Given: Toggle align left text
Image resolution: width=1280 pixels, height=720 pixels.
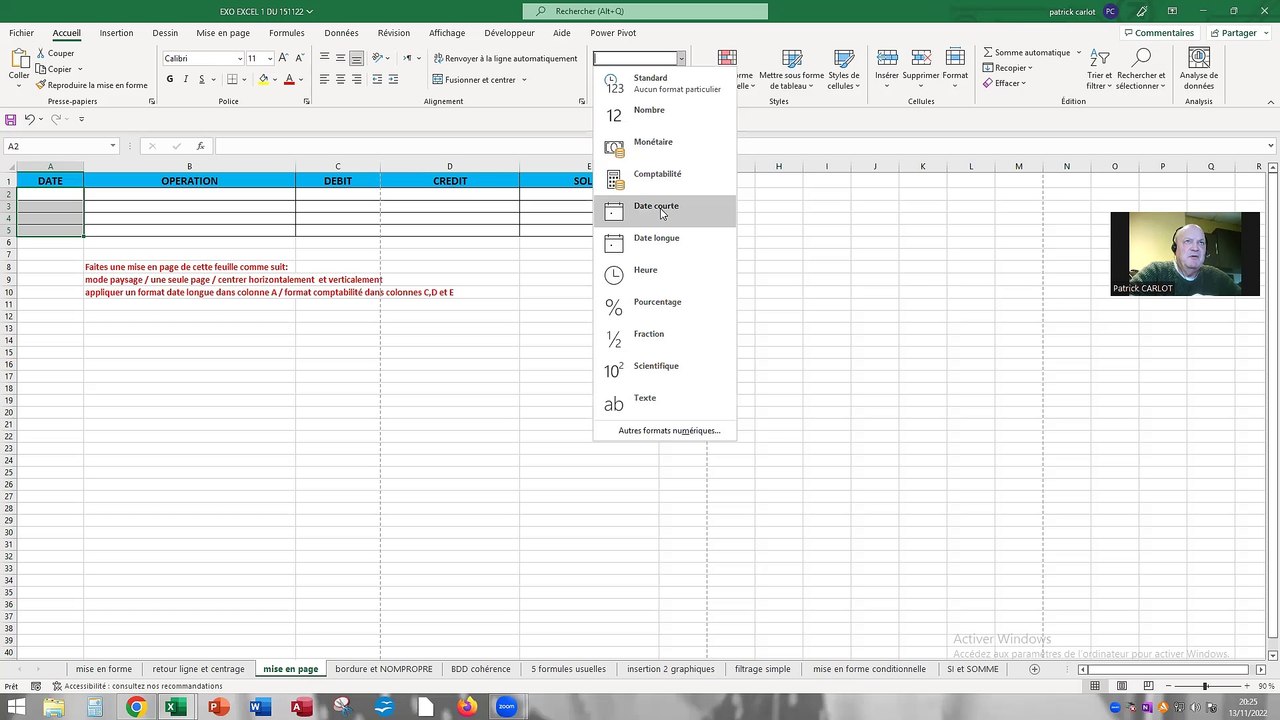Looking at the screenshot, I should pos(324,79).
